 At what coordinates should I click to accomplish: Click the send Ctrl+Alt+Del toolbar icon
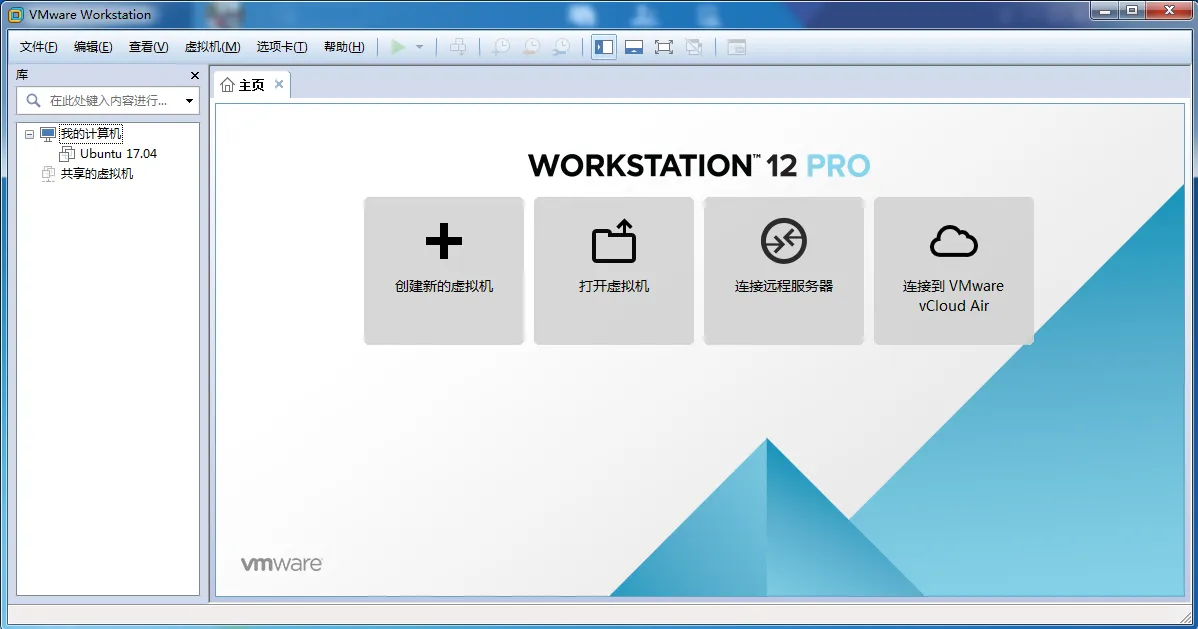click(x=458, y=47)
